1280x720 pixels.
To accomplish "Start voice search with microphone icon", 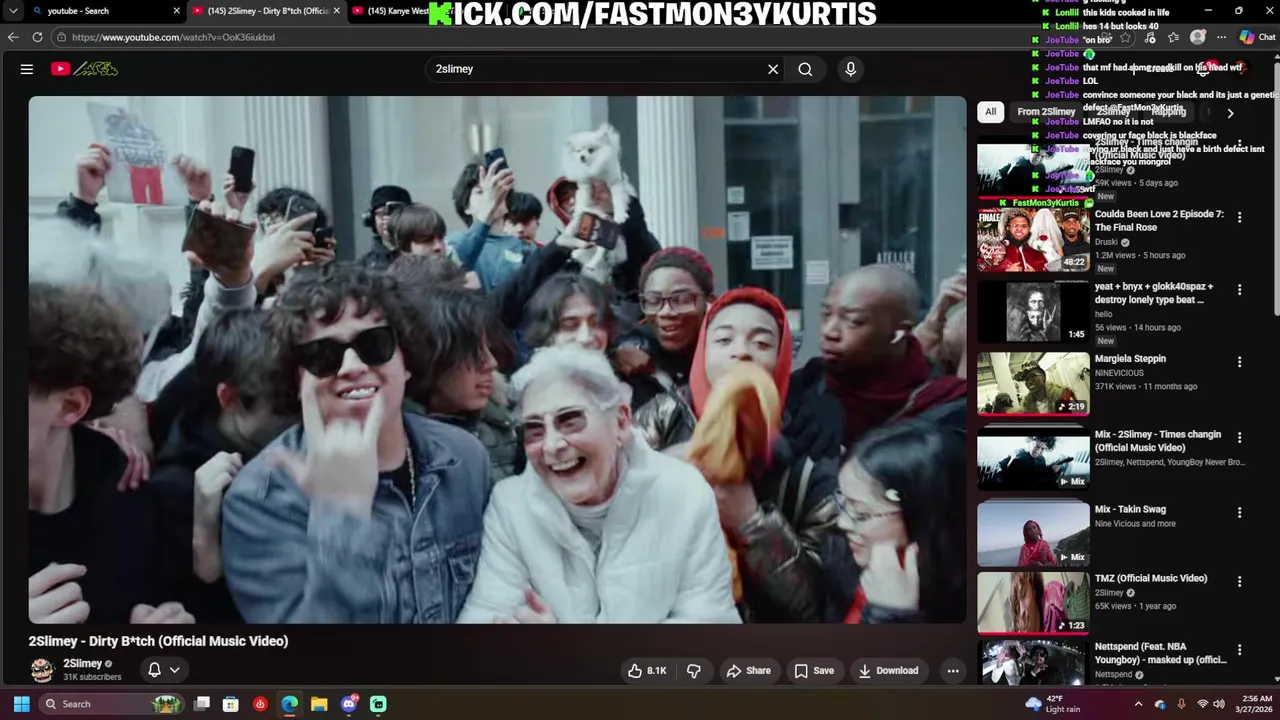I will tap(850, 69).
